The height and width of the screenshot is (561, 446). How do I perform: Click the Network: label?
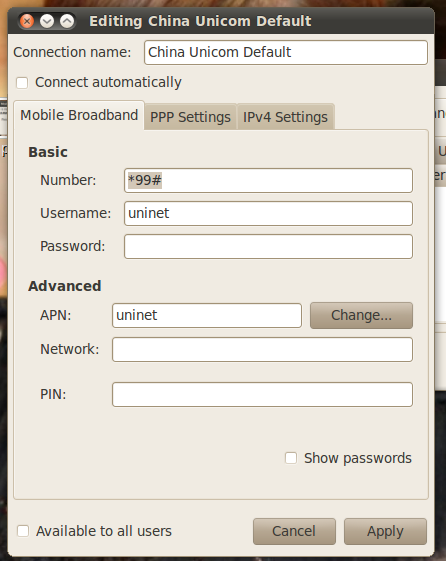[70, 349]
